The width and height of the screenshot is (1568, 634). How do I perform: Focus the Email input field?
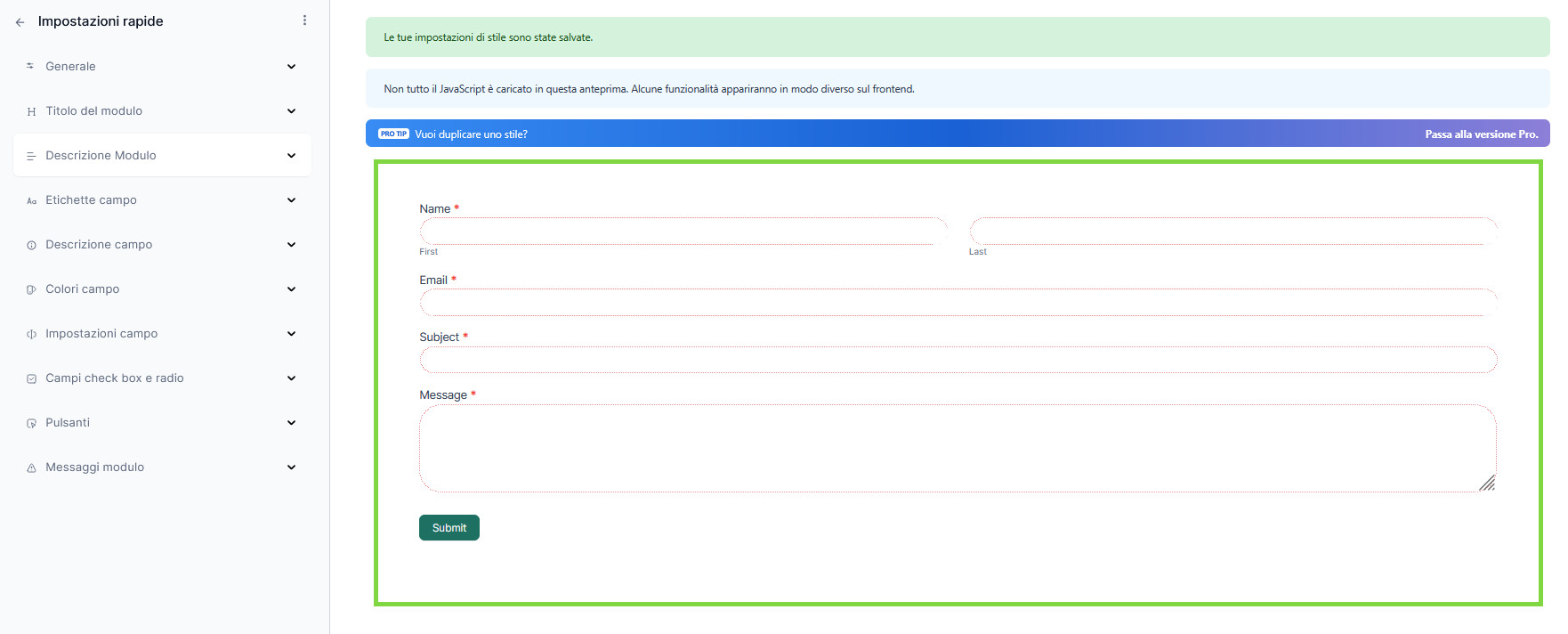[958, 303]
